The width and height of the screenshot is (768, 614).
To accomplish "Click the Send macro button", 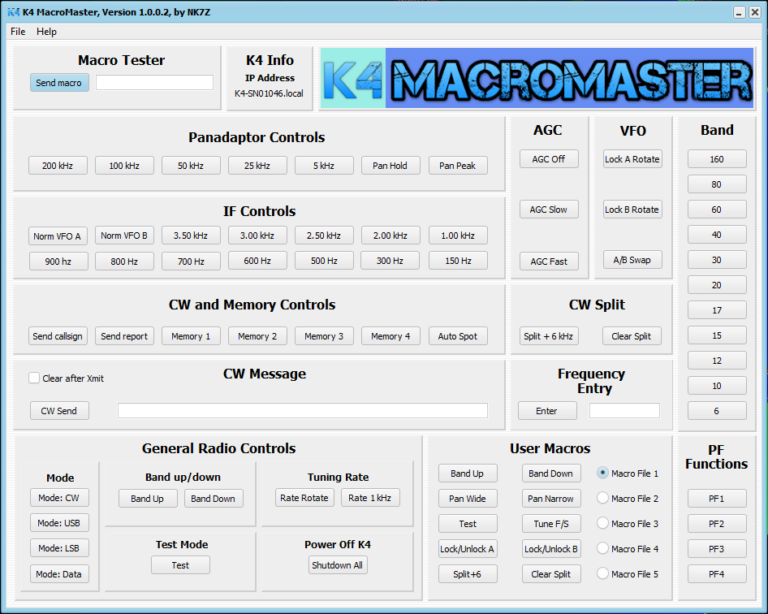I will pyautogui.click(x=59, y=83).
